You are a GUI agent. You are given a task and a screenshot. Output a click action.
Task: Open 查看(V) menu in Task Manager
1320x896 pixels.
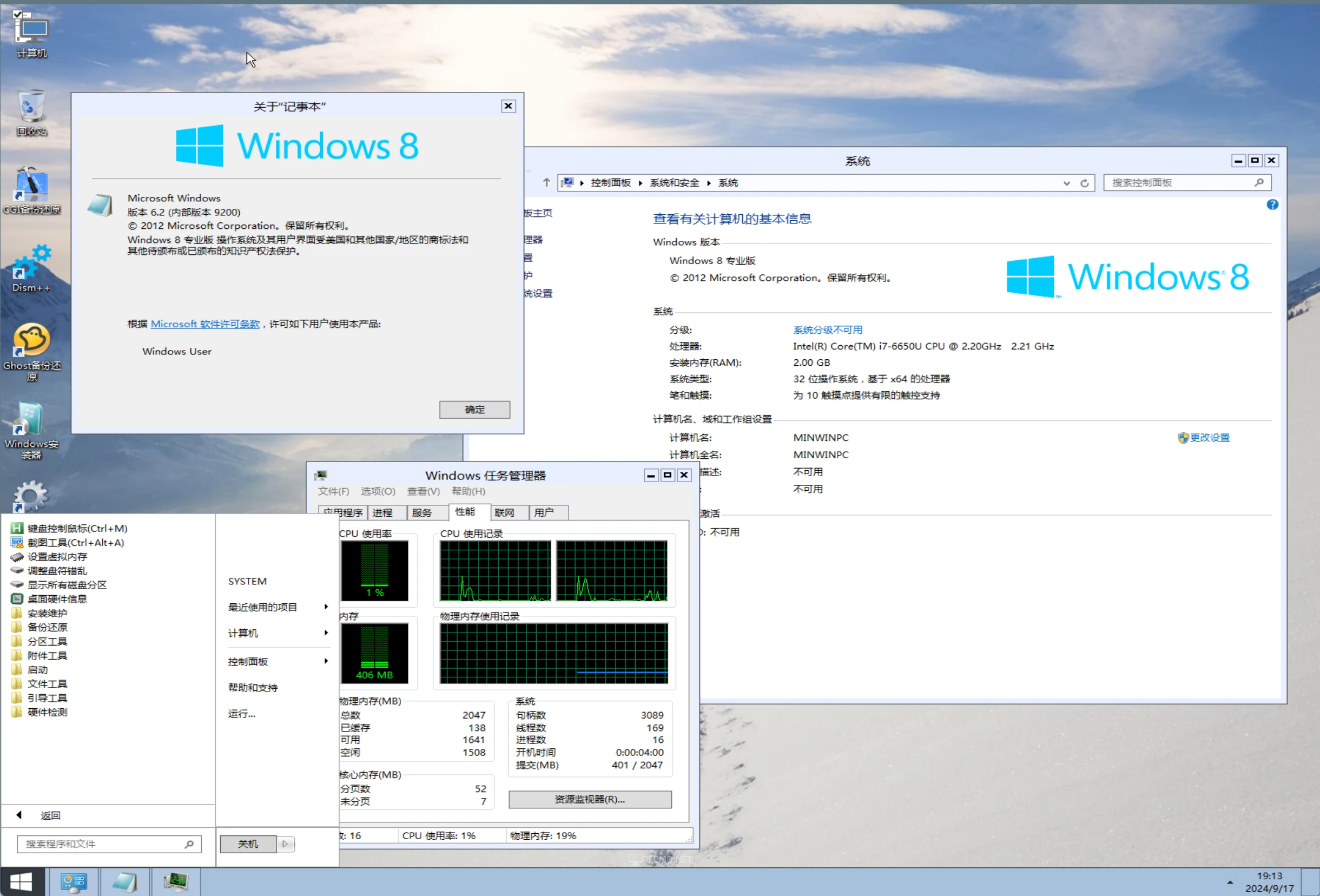coord(423,491)
